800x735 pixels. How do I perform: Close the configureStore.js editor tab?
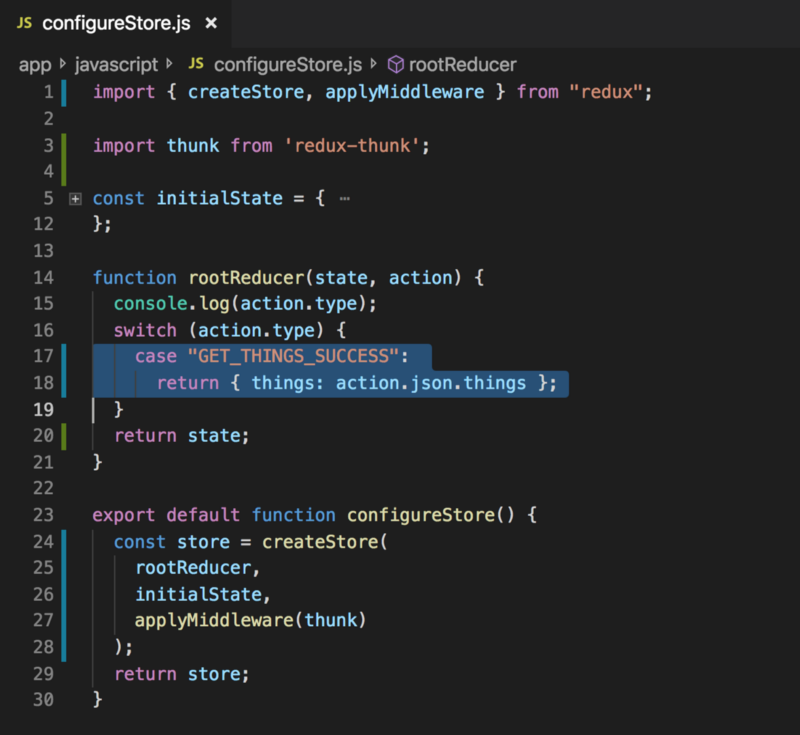pos(211,22)
